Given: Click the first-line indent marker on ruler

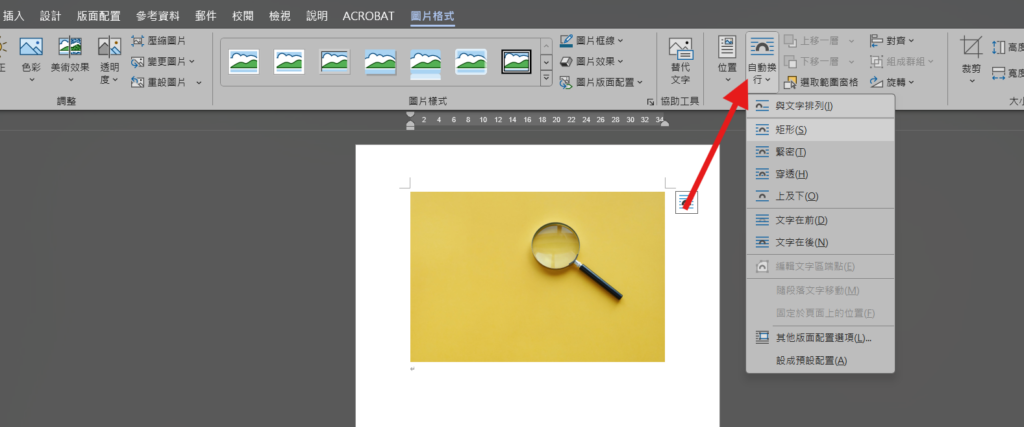Looking at the screenshot, I should [x=410, y=115].
